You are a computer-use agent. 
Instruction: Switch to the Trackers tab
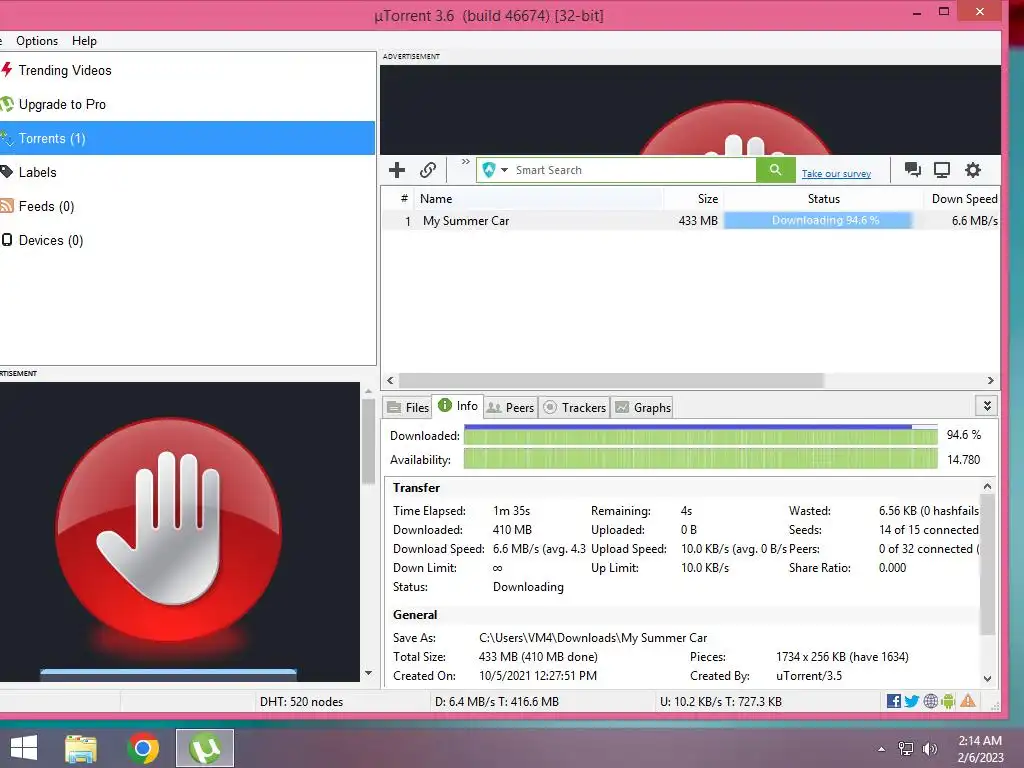point(575,408)
